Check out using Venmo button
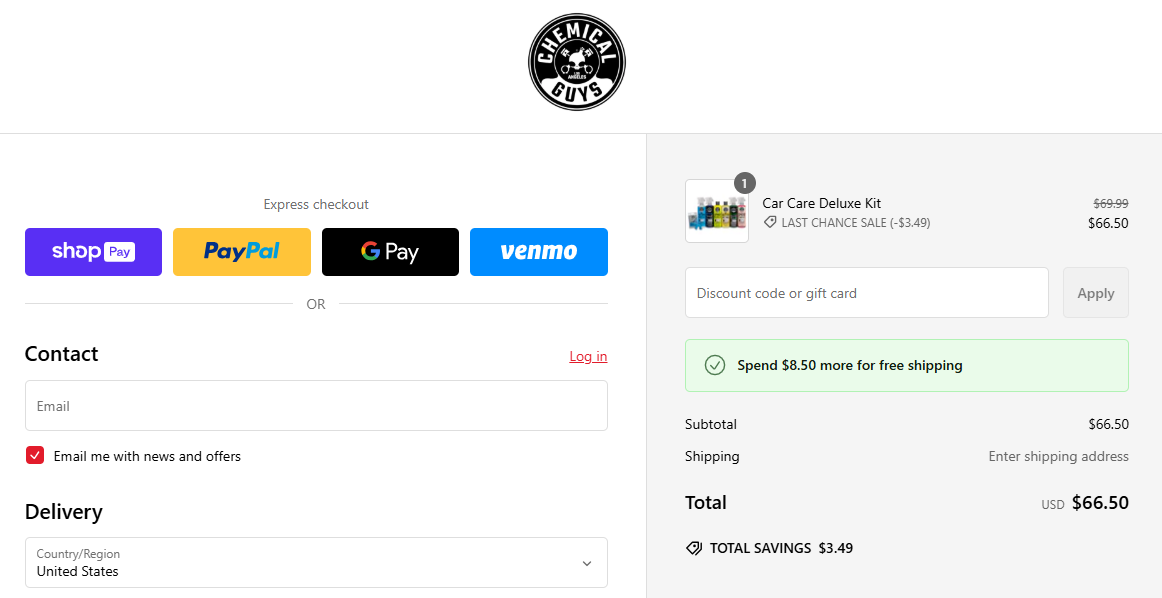The height and width of the screenshot is (598, 1162). (538, 252)
